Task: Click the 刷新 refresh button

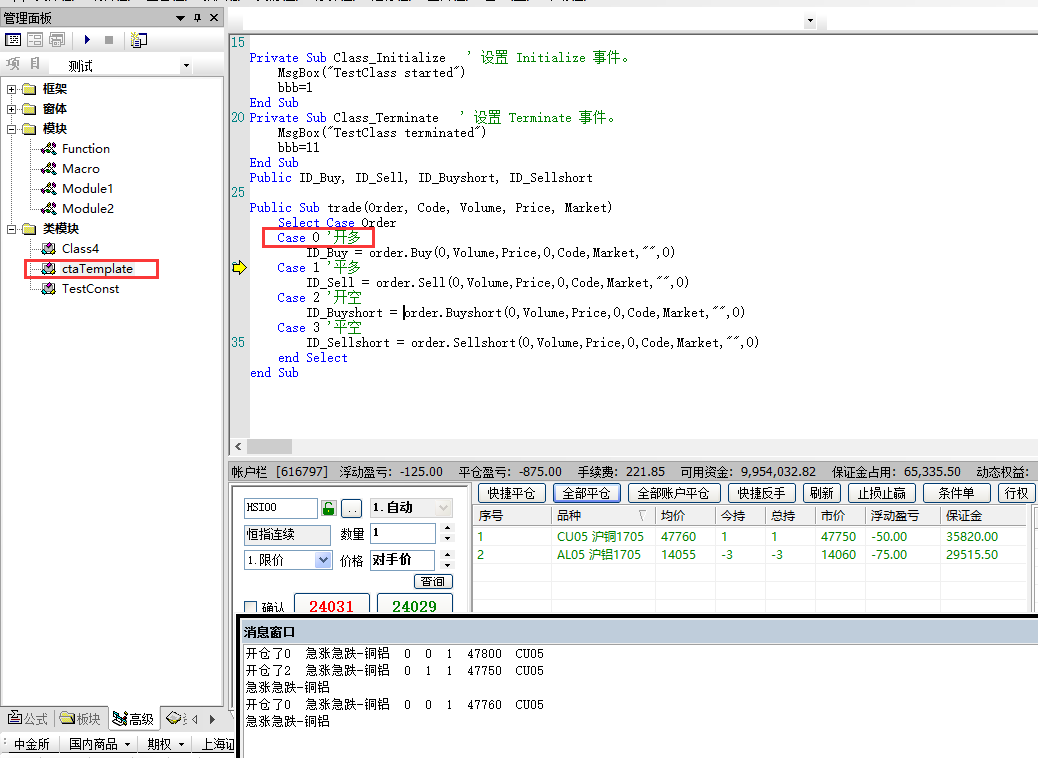Action: 822,493
